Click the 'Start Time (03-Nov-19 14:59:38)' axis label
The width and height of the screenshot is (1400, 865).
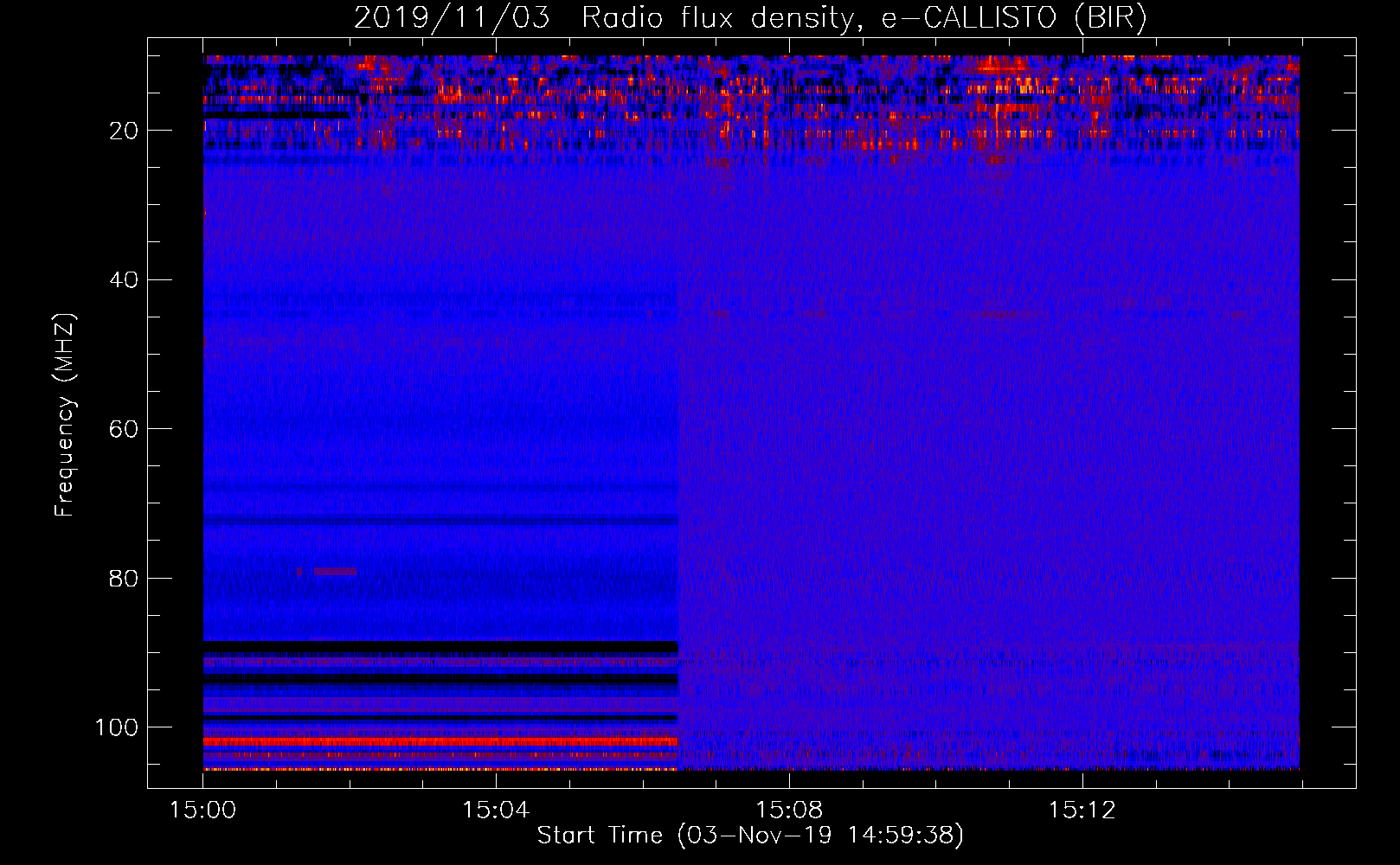coord(750,836)
